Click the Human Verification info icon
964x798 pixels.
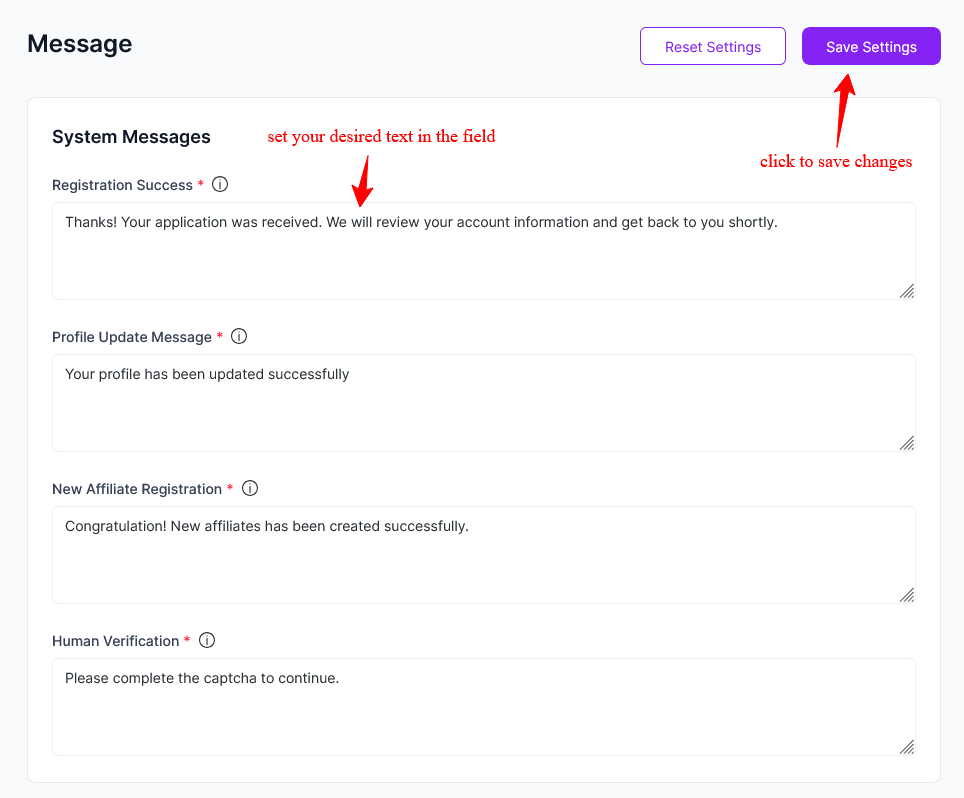(x=207, y=641)
